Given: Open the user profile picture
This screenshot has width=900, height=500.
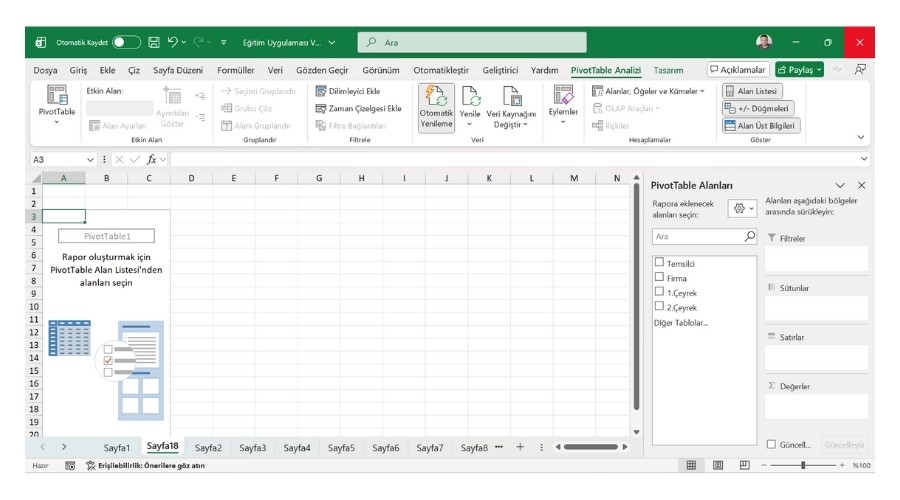Looking at the screenshot, I should 764,42.
